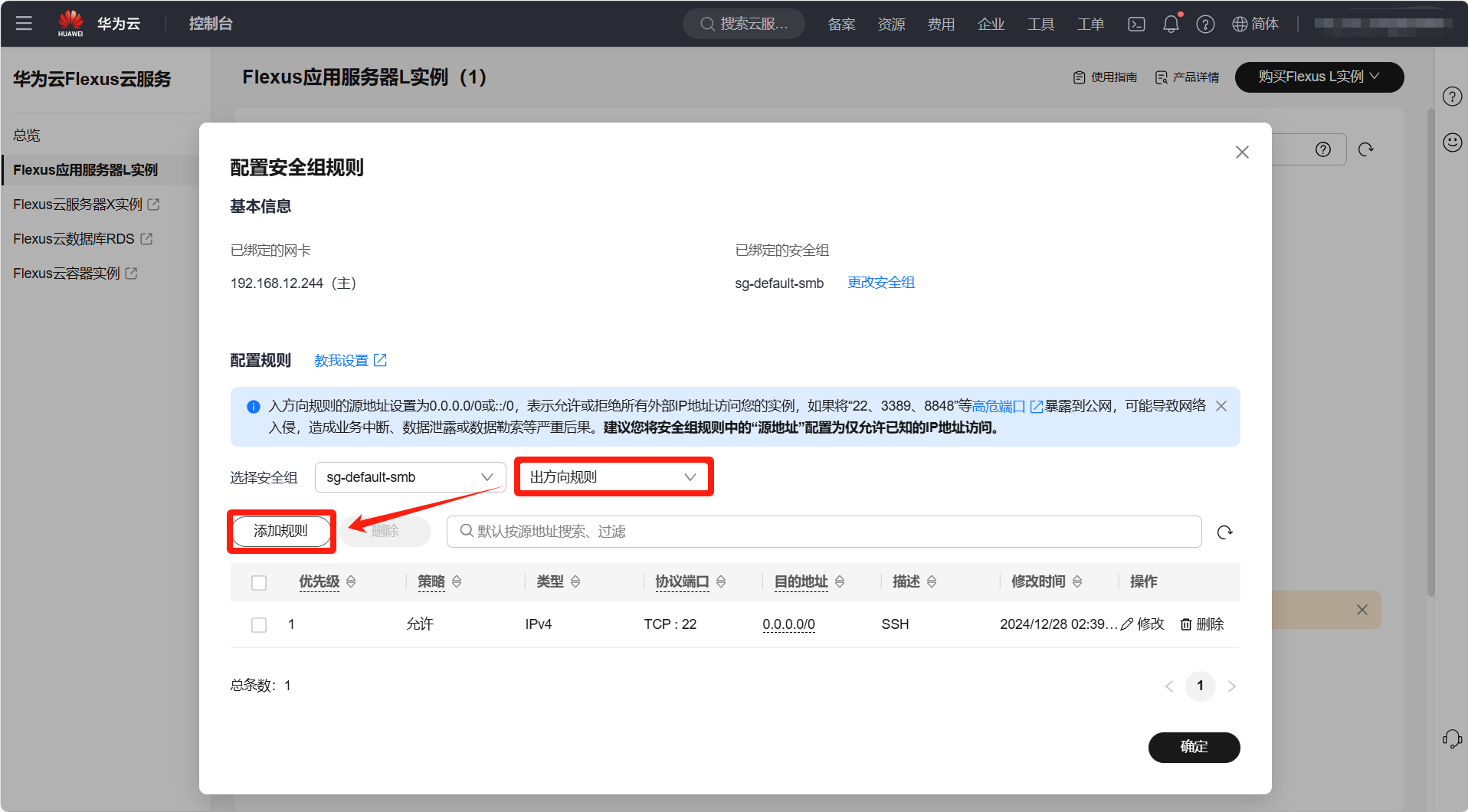The image size is (1468, 812).
Task: Open the 高危端口 external link
Action: pyautogui.click(x=1006, y=406)
